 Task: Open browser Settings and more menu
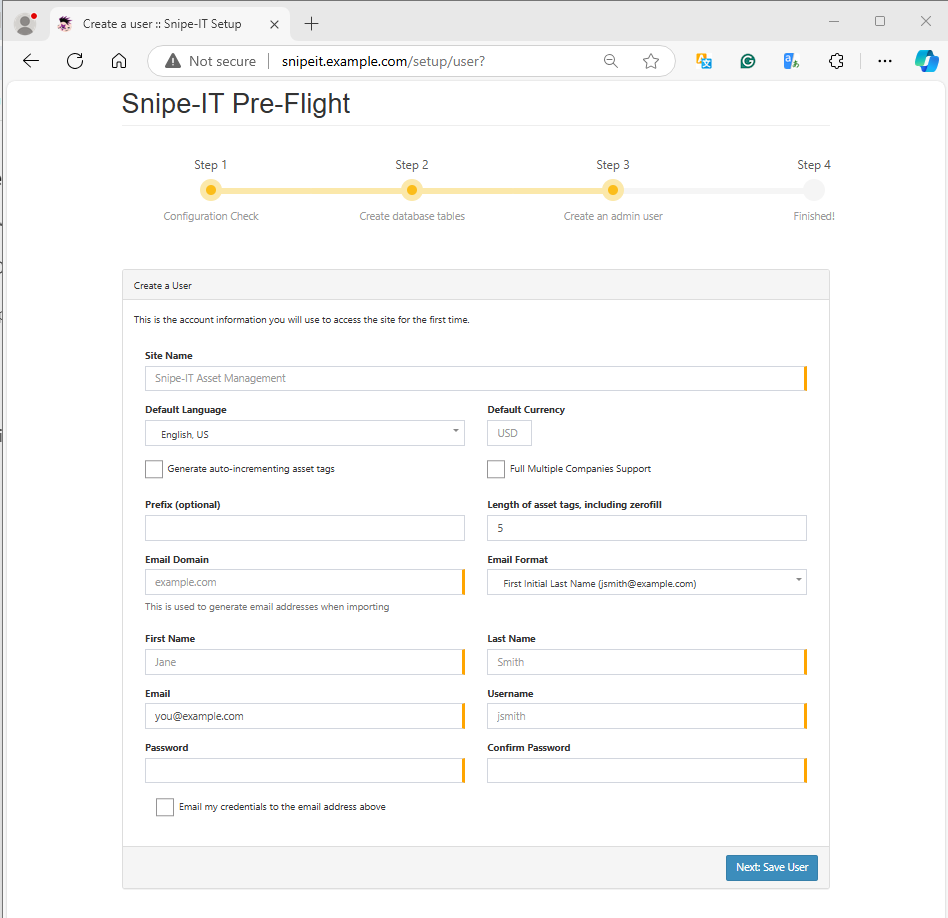pyautogui.click(x=885, y=61)
